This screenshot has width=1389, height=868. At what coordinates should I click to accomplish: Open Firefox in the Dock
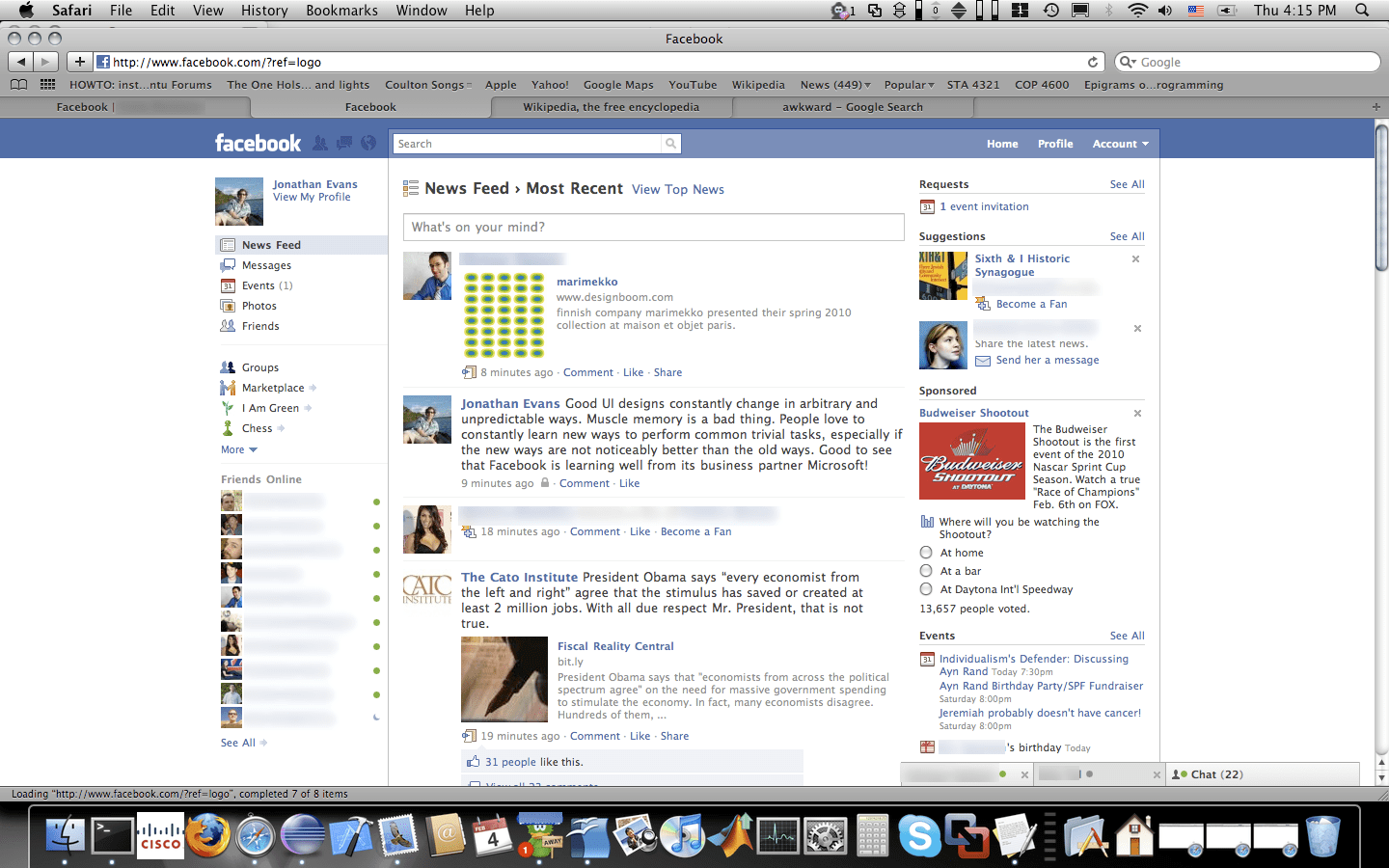click(x=207, y=834)
